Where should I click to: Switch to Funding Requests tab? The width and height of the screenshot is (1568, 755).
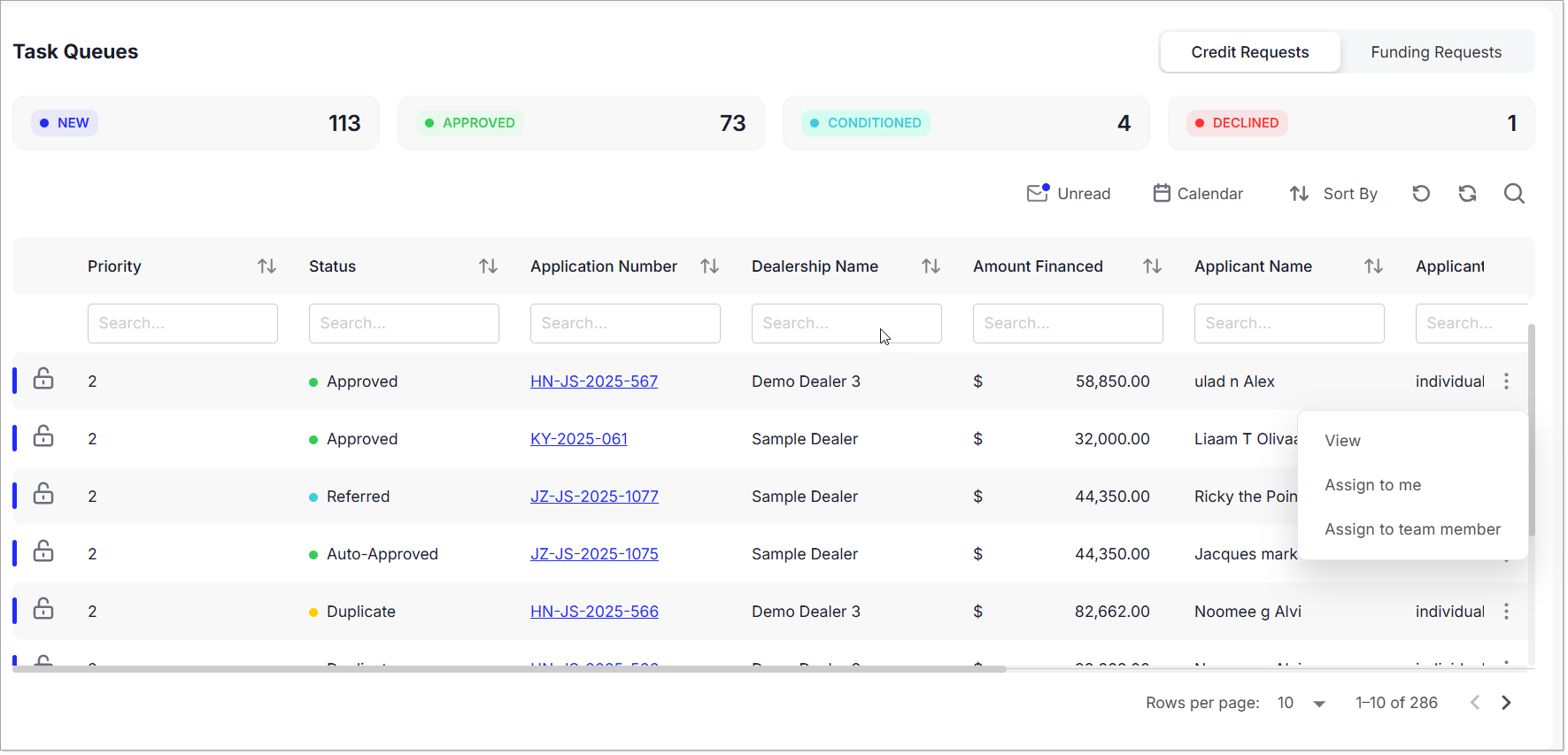pyautogui.click(x=1435, y=52)
